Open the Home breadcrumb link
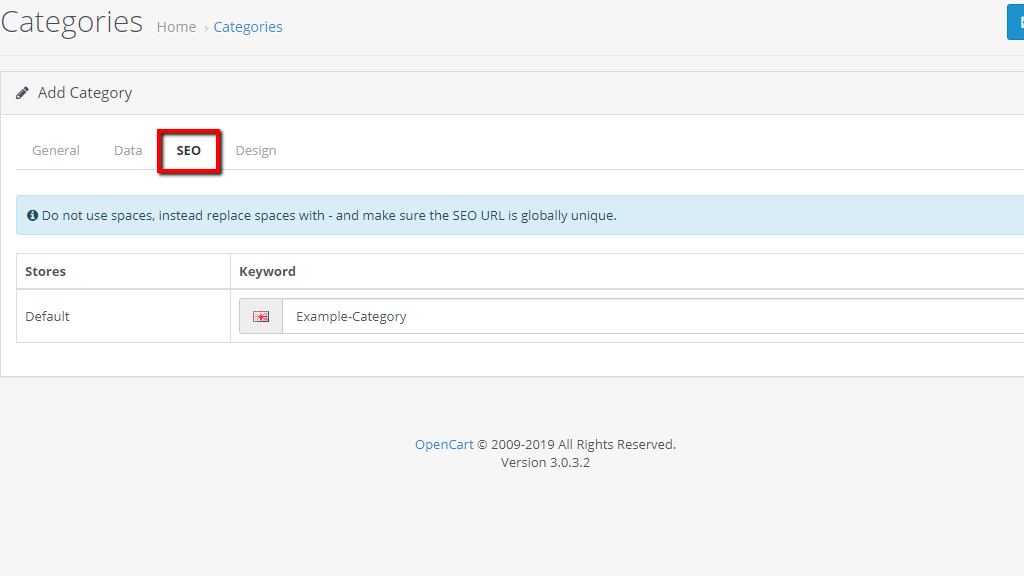Image resolution: width=1024 pixels, height=576 pixels. click(x=176, y=27)
